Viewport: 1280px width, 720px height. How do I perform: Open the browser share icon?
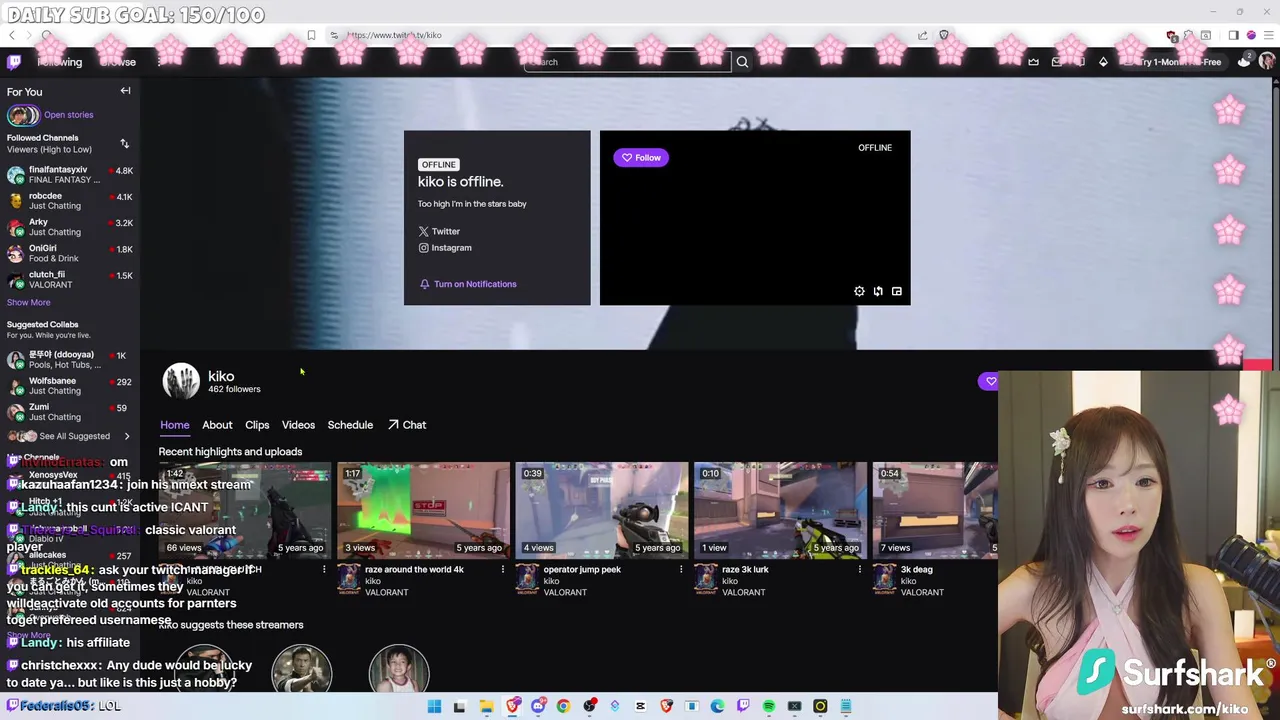(x=922, y=35)
